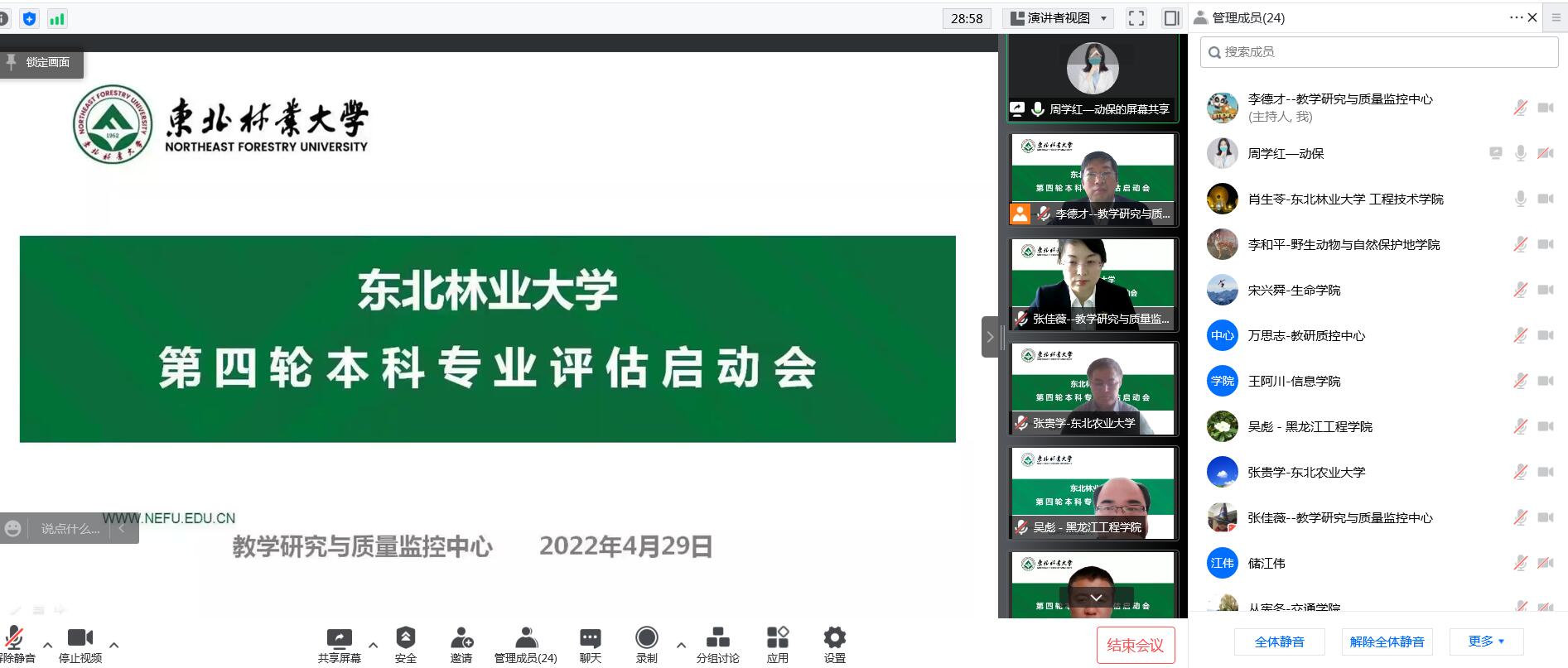
Task: Open the chat icon
Action: [x=590, y=638]
